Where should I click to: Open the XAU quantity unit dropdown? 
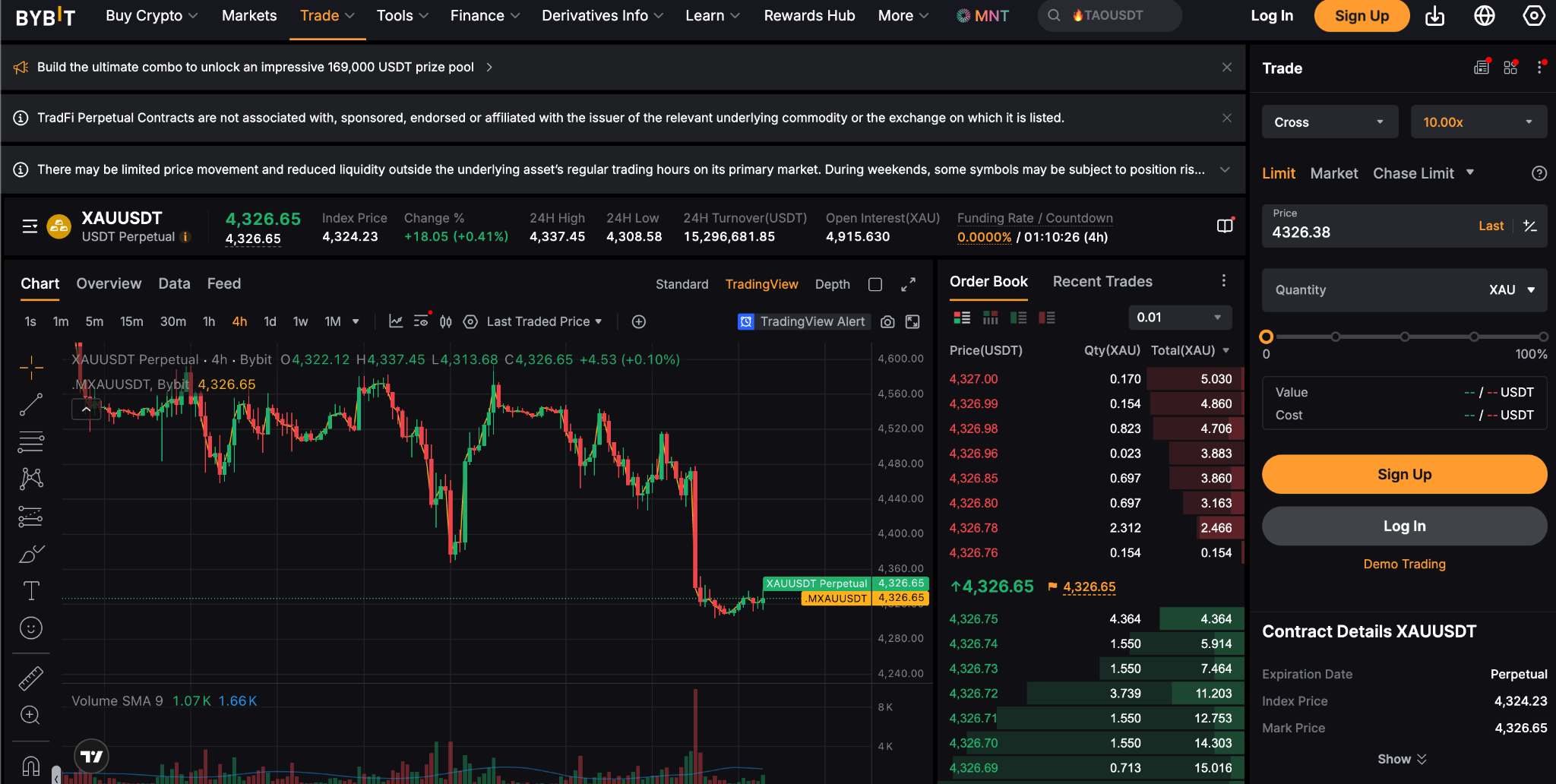point(1512,289)
